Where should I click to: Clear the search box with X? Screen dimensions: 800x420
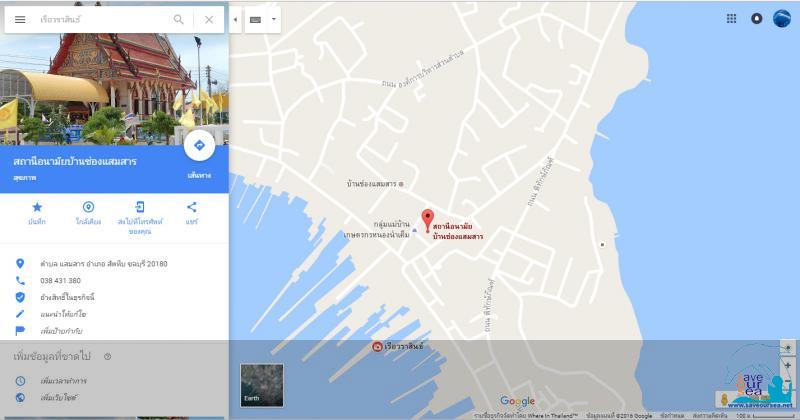tap(209, 19)
